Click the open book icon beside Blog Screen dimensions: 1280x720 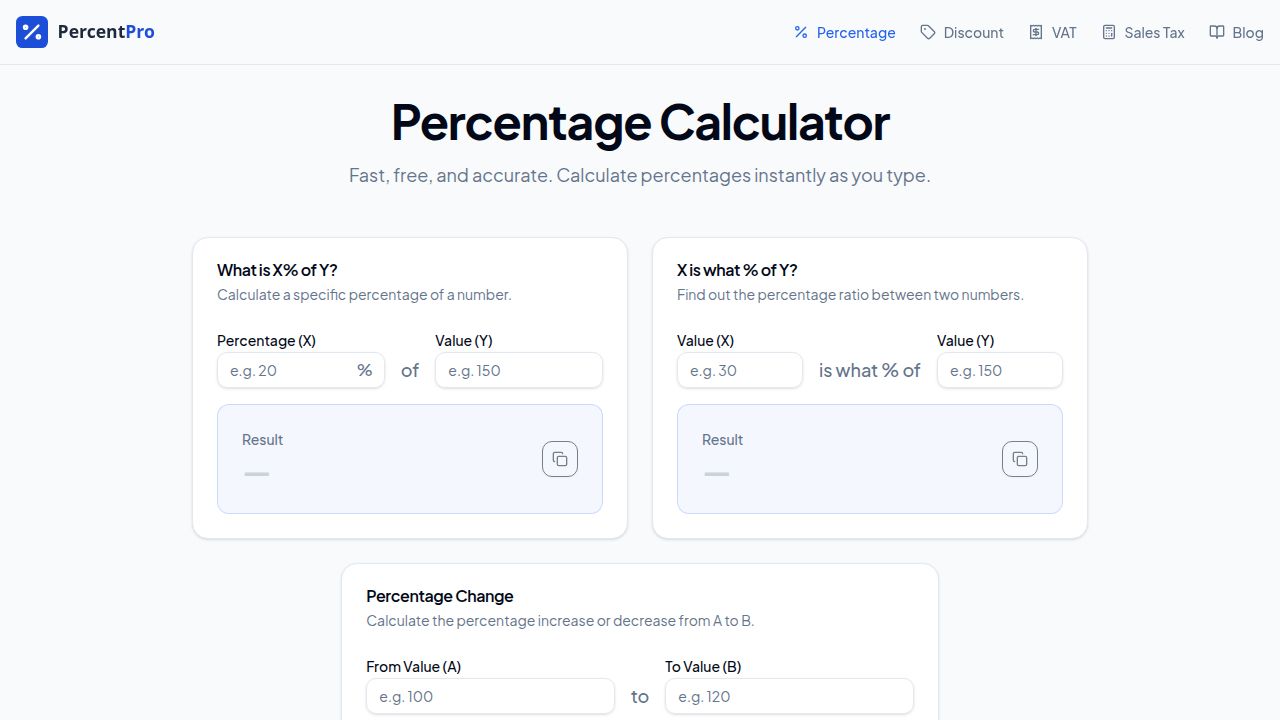(x=1217, y=32)
